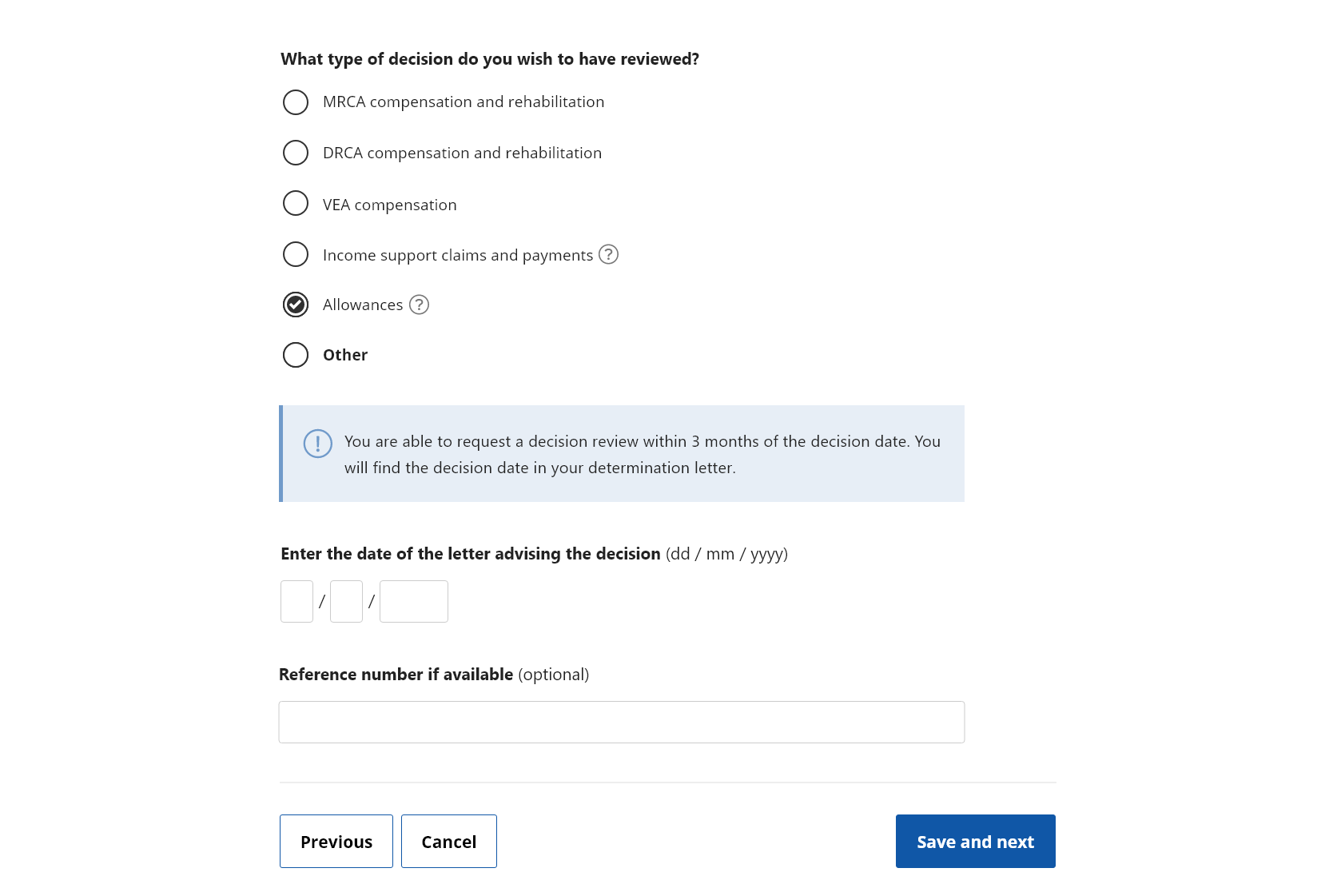Click the informational message about 3 months

coord(641,454)
